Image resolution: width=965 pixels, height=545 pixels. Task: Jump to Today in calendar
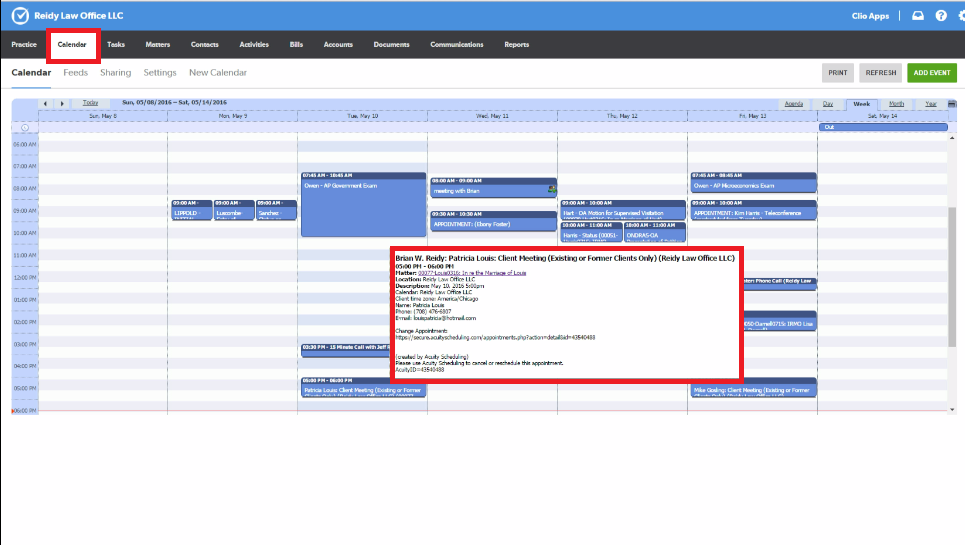[91, 103]
